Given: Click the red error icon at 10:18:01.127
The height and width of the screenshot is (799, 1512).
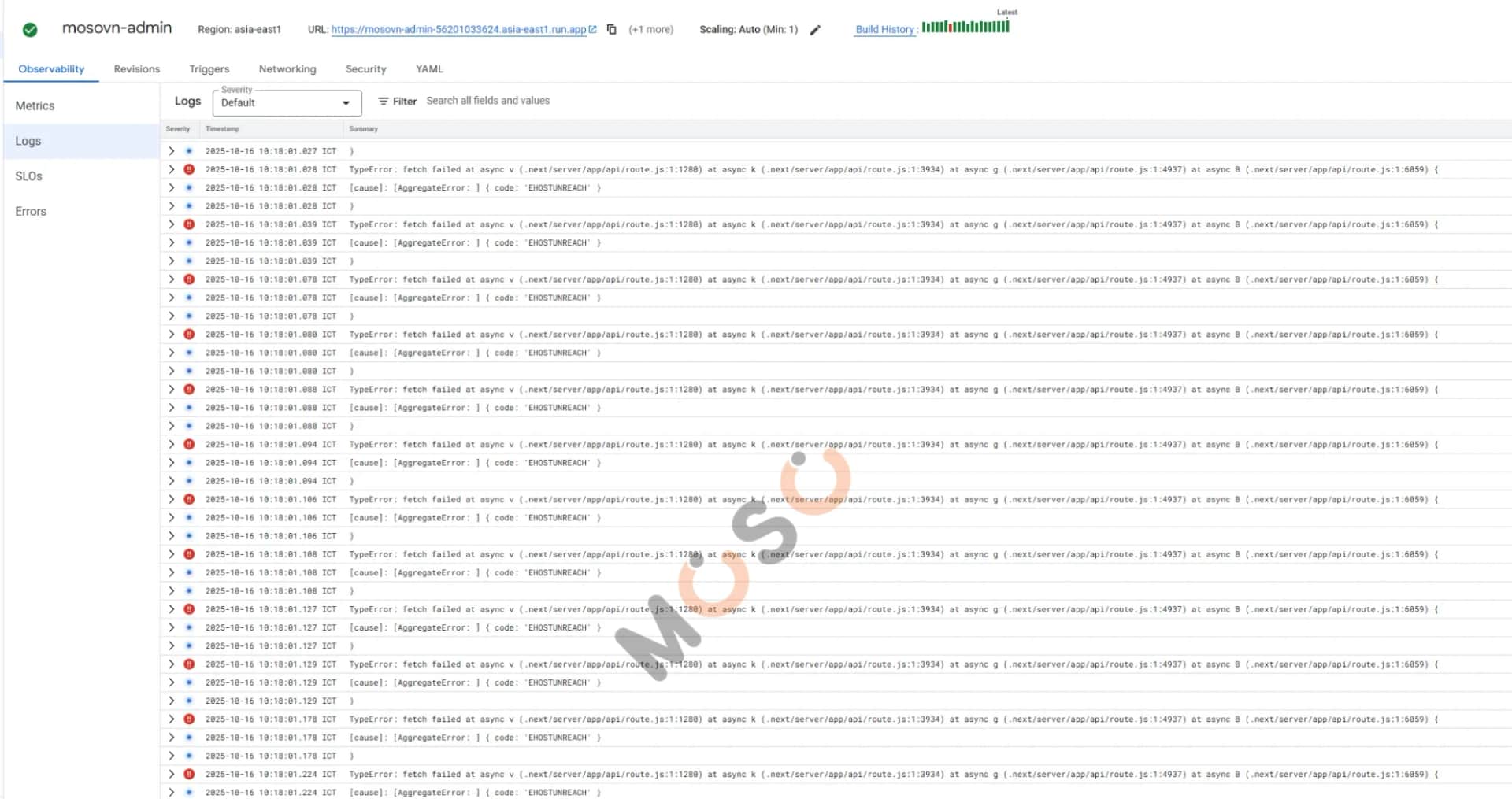Looking at the screenshot, I should (x=189, y=609).
